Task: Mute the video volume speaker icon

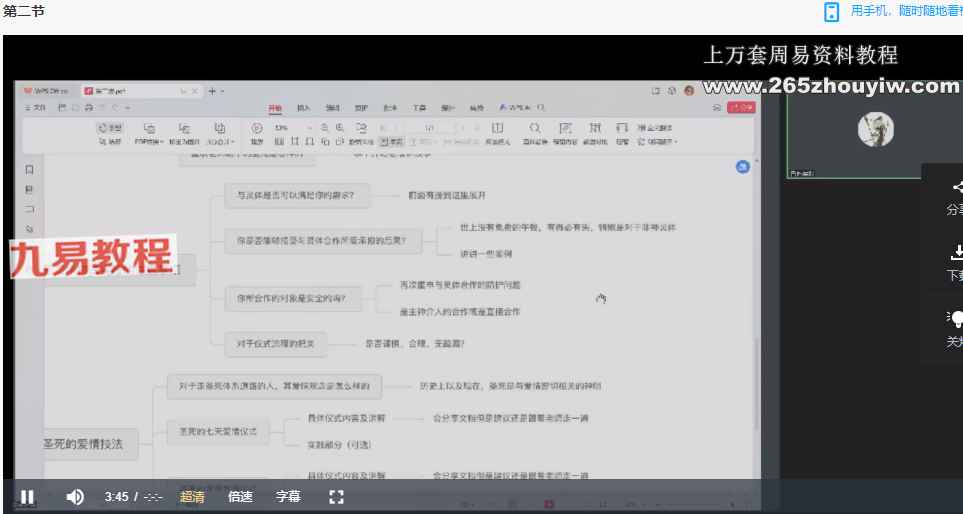Action: pos(75,496)
